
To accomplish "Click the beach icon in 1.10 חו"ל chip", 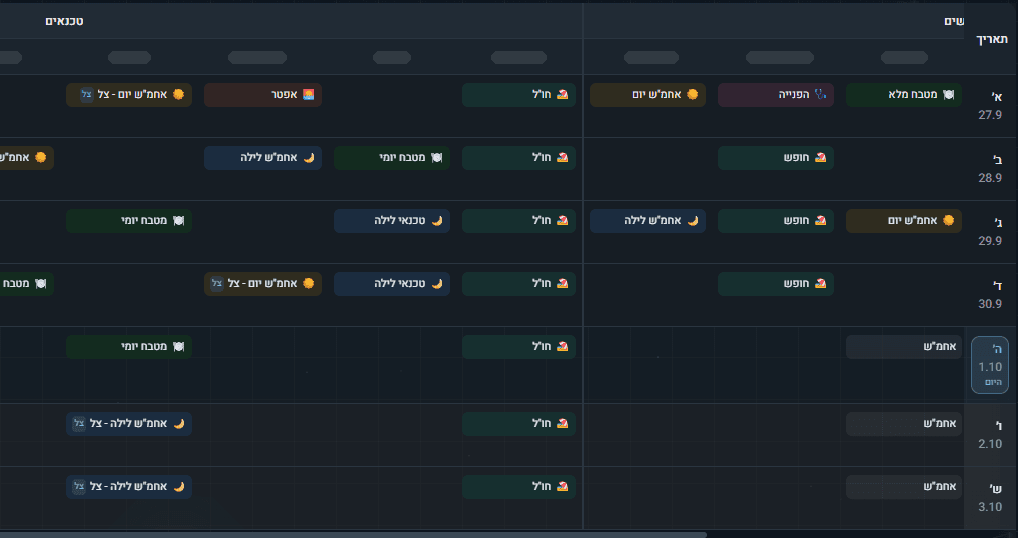I will click(x=563, y=347).
